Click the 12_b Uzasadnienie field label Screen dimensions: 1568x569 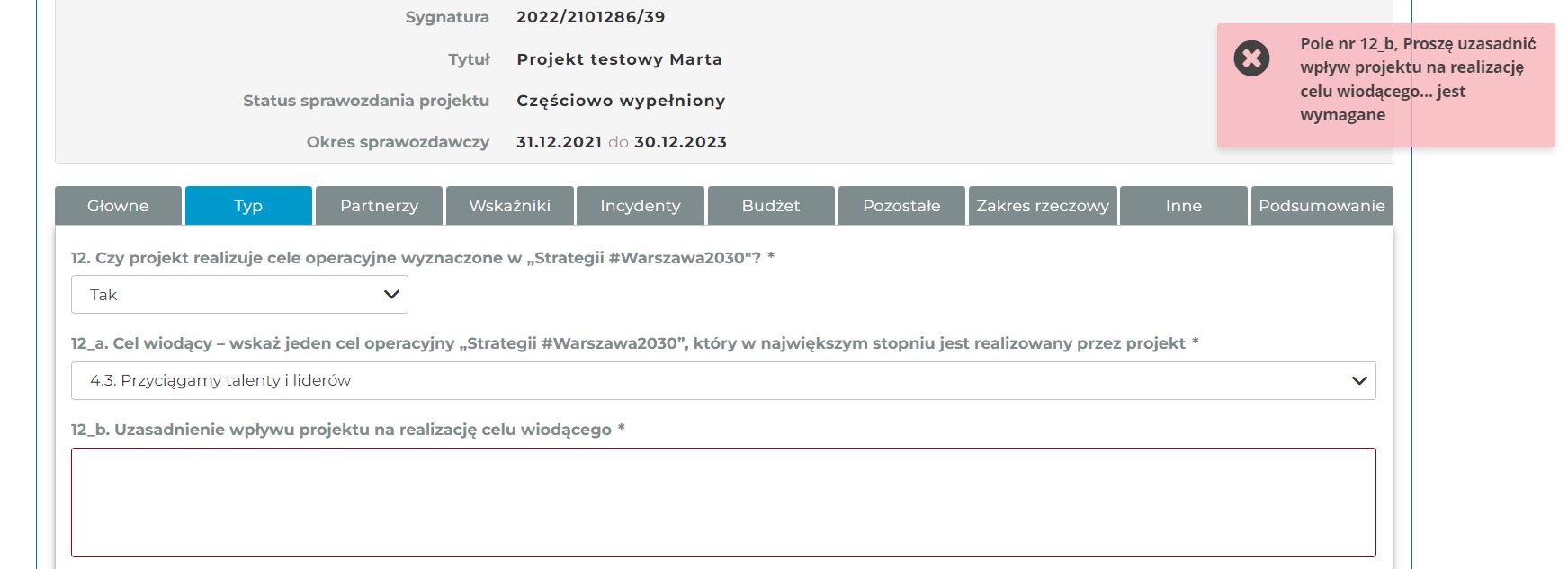click(x=347, y=430)
